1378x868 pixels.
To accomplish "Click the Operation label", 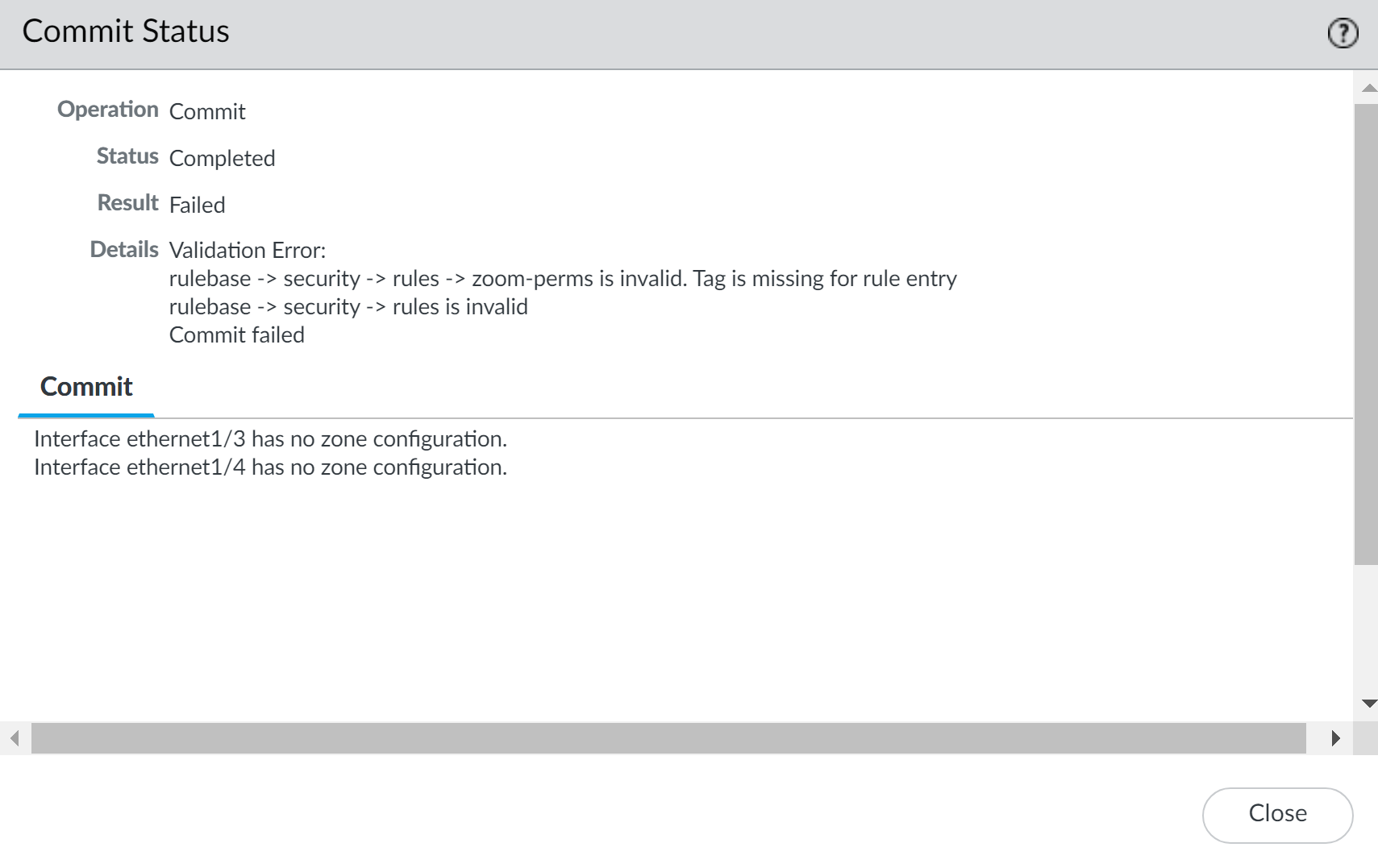I will [x=107, y=110].
